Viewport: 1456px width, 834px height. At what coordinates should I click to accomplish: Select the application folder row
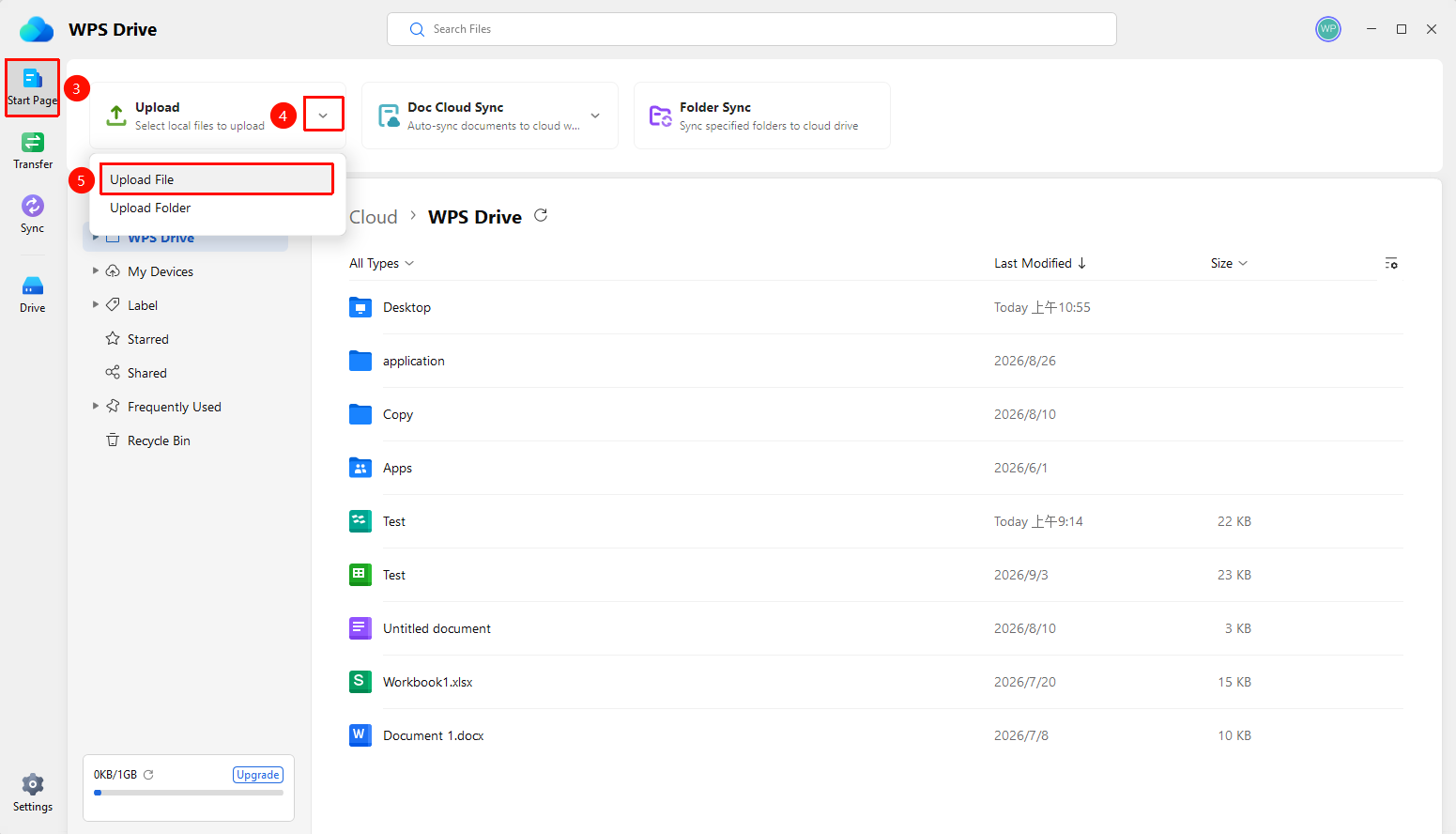(x=875, y=361)
